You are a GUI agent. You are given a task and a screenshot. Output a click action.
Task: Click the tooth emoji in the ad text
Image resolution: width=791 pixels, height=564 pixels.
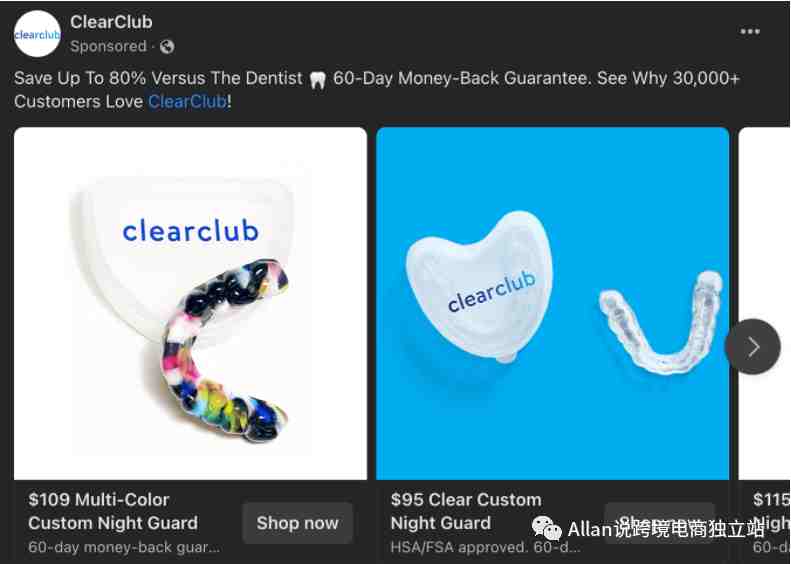(318, 79)
